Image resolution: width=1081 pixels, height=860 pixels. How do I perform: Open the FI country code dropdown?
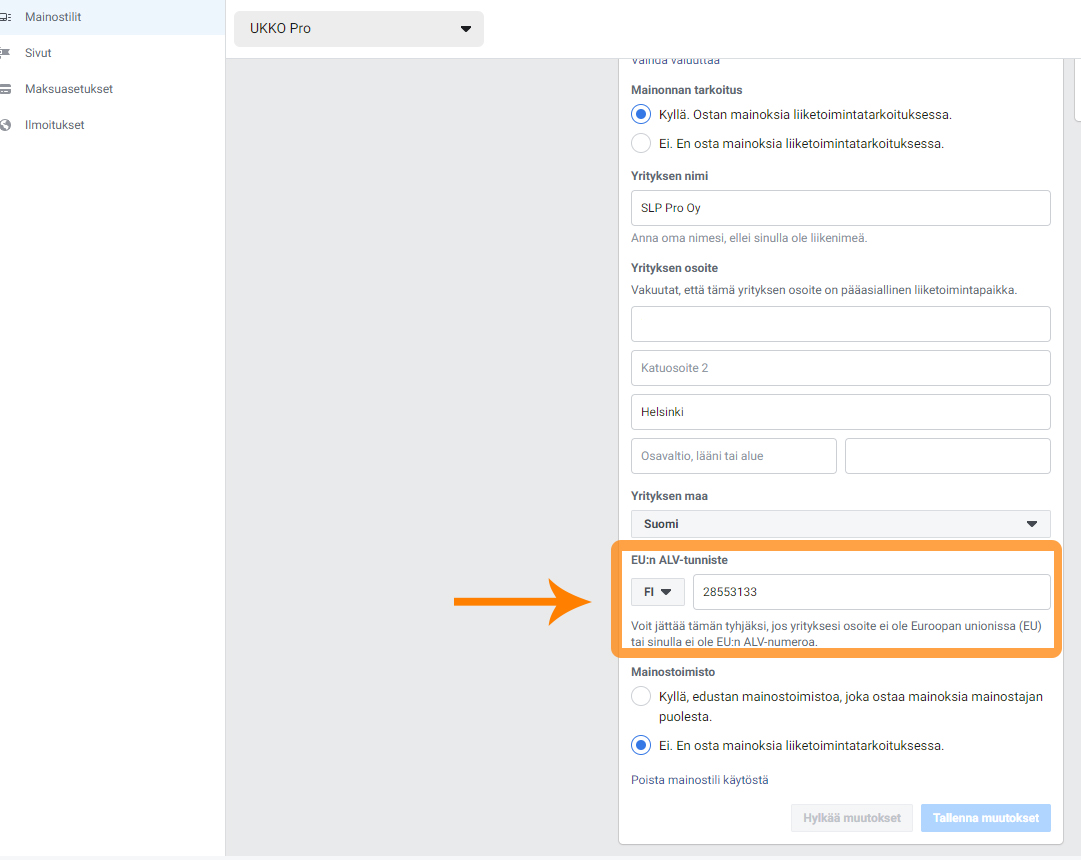click(658, 592)
